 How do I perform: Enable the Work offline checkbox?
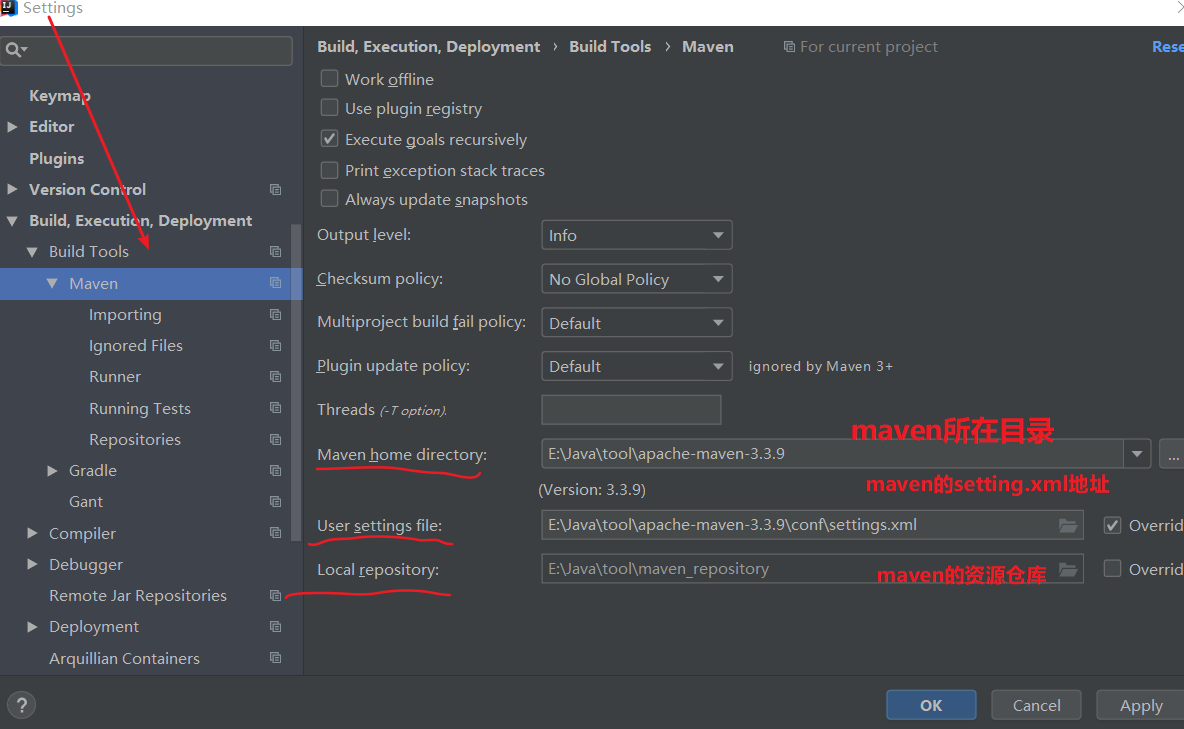pos(329,78)
